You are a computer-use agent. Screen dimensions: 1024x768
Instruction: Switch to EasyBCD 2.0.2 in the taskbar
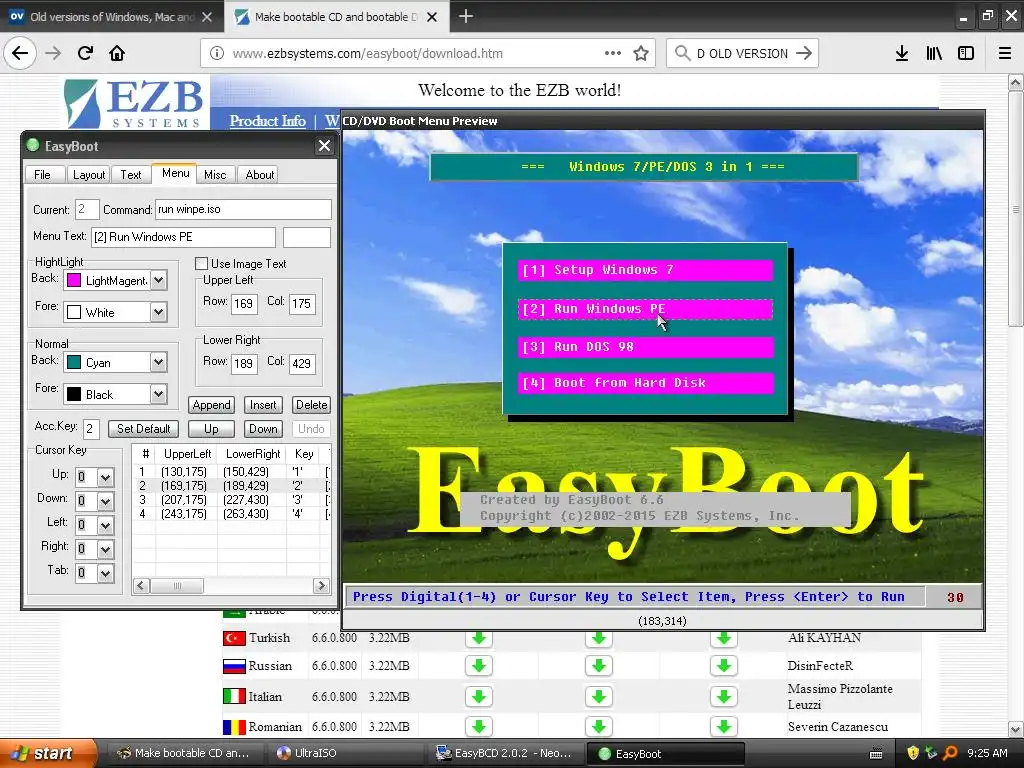505,753
